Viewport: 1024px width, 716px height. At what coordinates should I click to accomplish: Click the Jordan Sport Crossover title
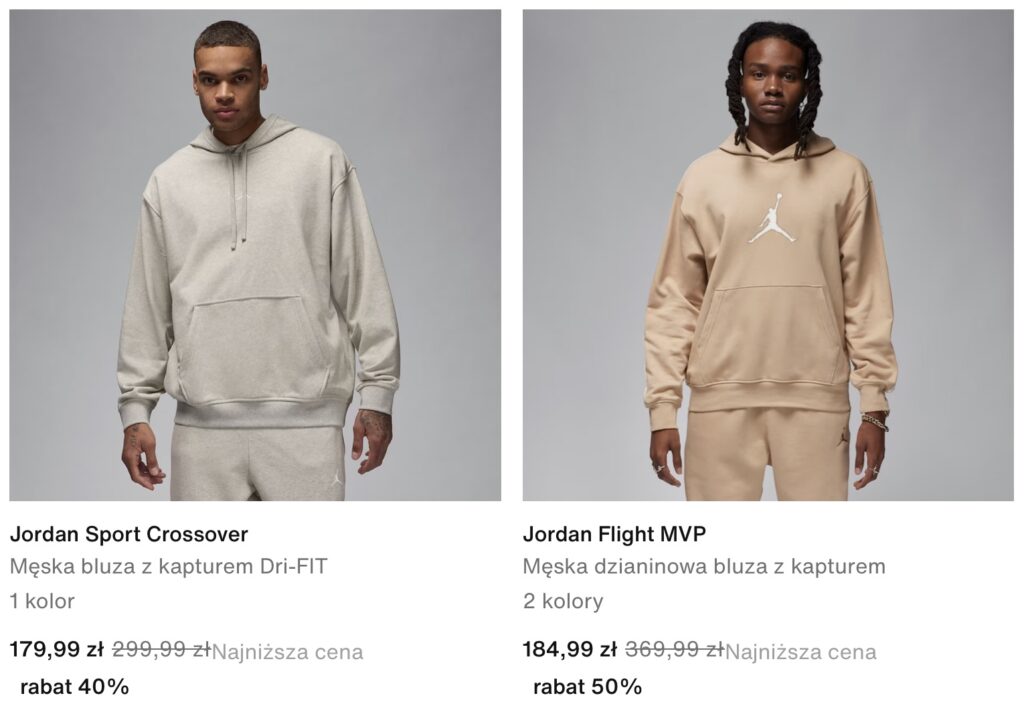click(x=129, y=534)
